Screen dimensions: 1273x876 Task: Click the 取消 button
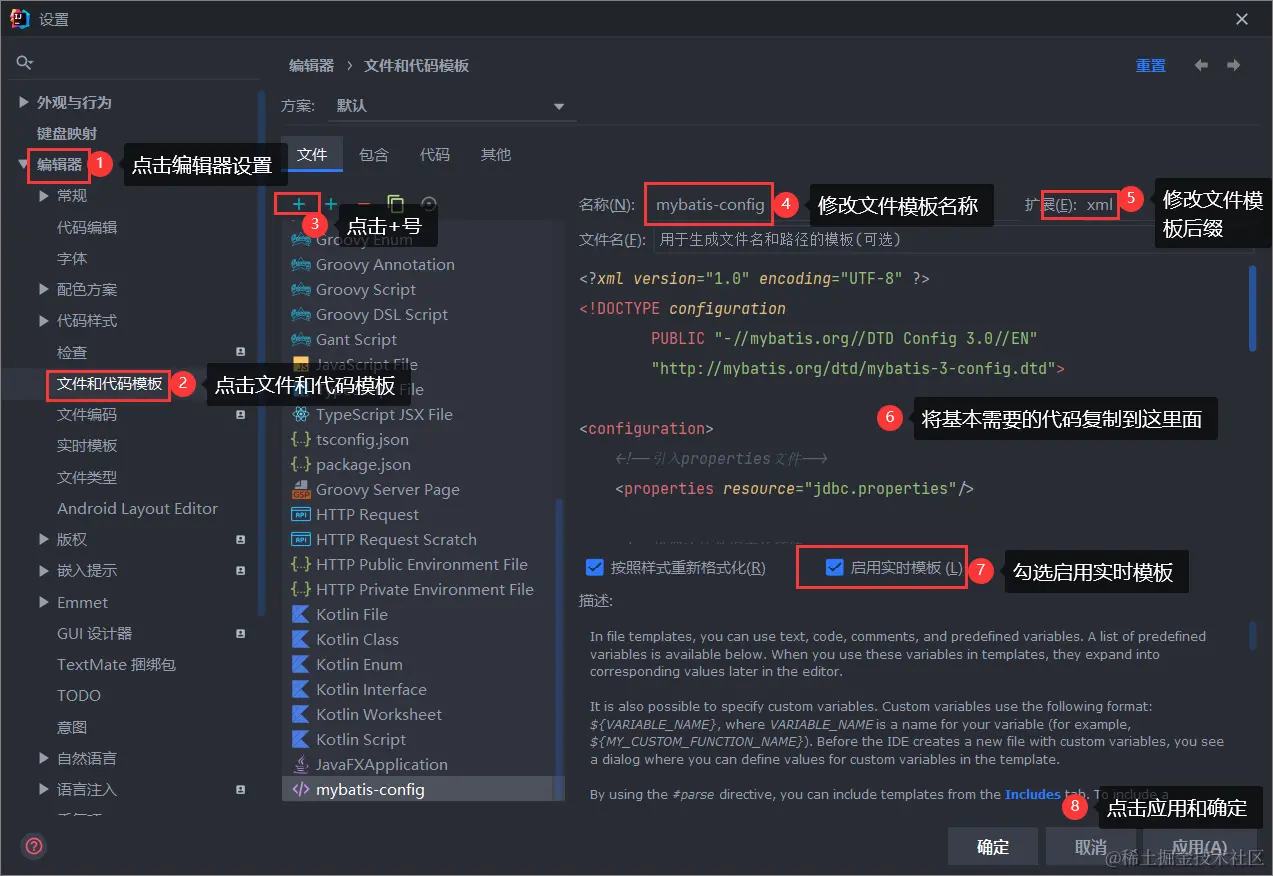(1091, 847)
